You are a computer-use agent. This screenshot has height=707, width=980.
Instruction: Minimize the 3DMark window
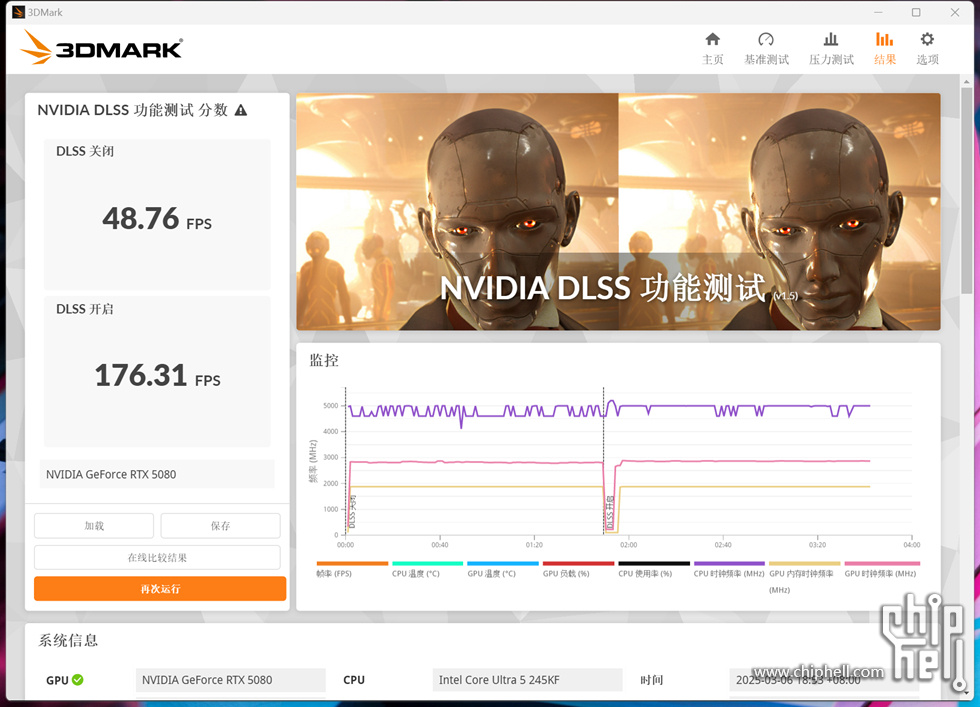(878, 12)
